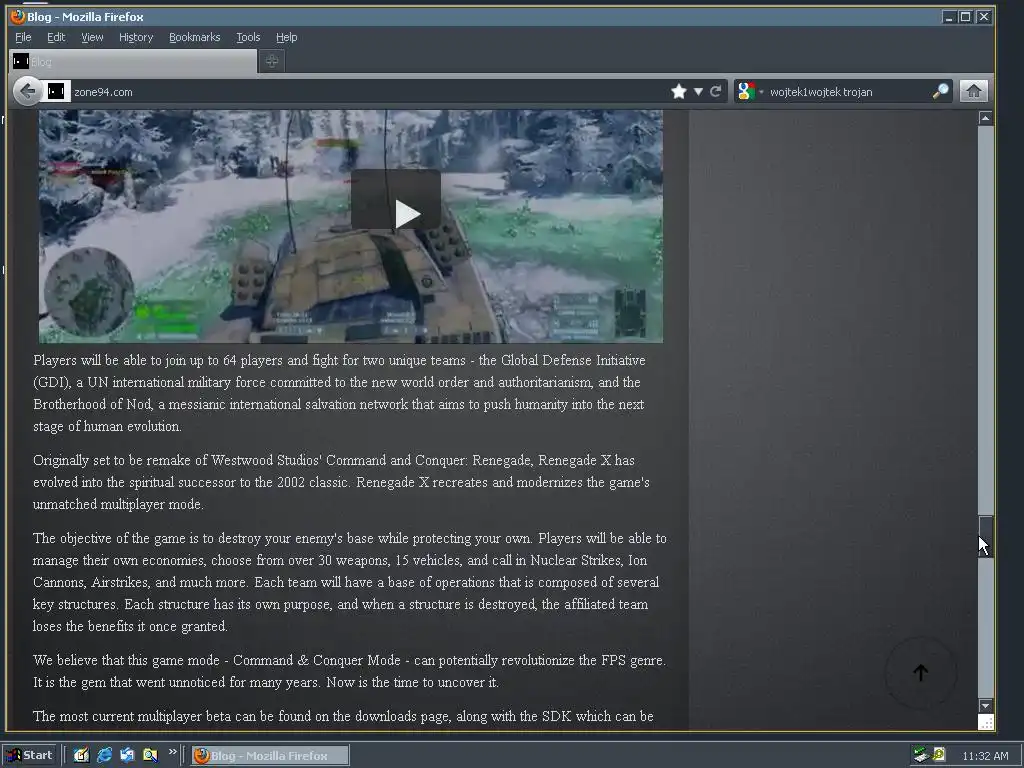Open the Bookmarks menu
Image resolution: width=1024 pixels, height=768 pixels.
tap(195, 37)
